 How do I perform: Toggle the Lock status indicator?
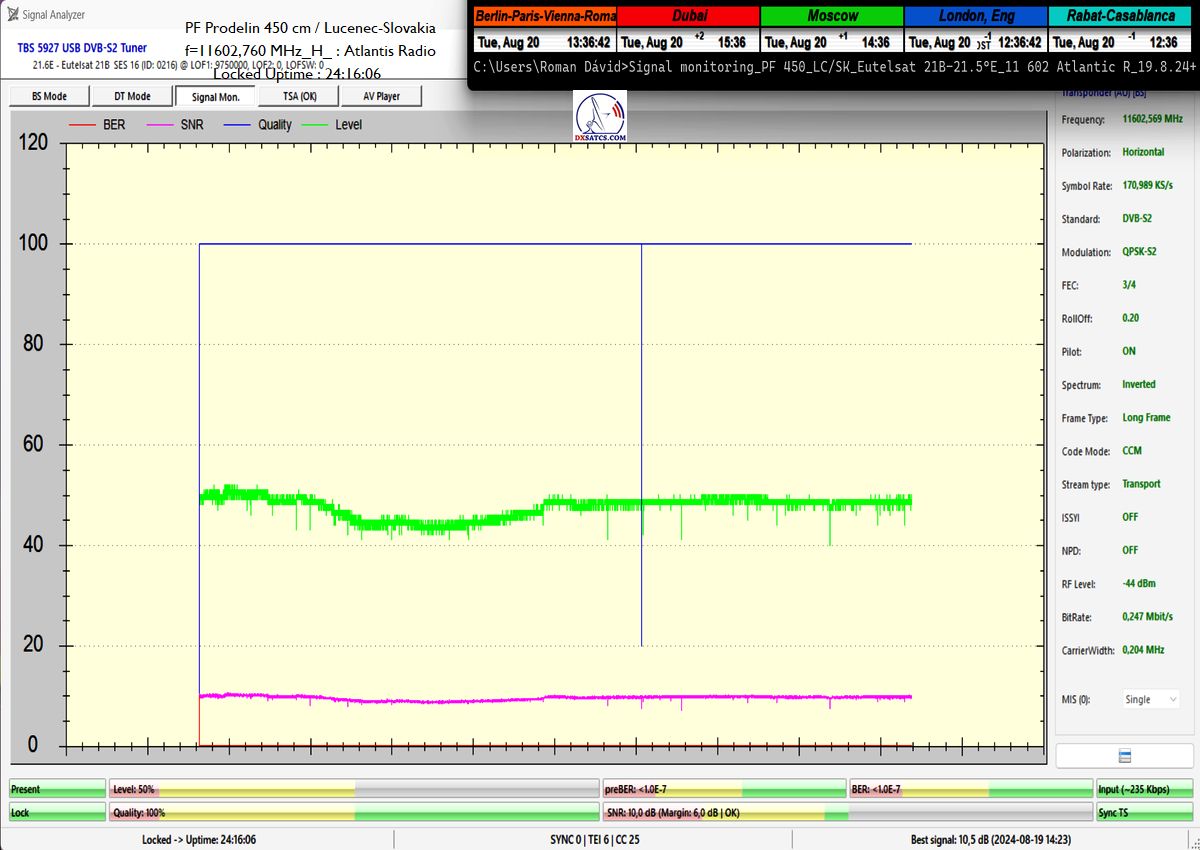pyautogui.click(x=57, y=813)
